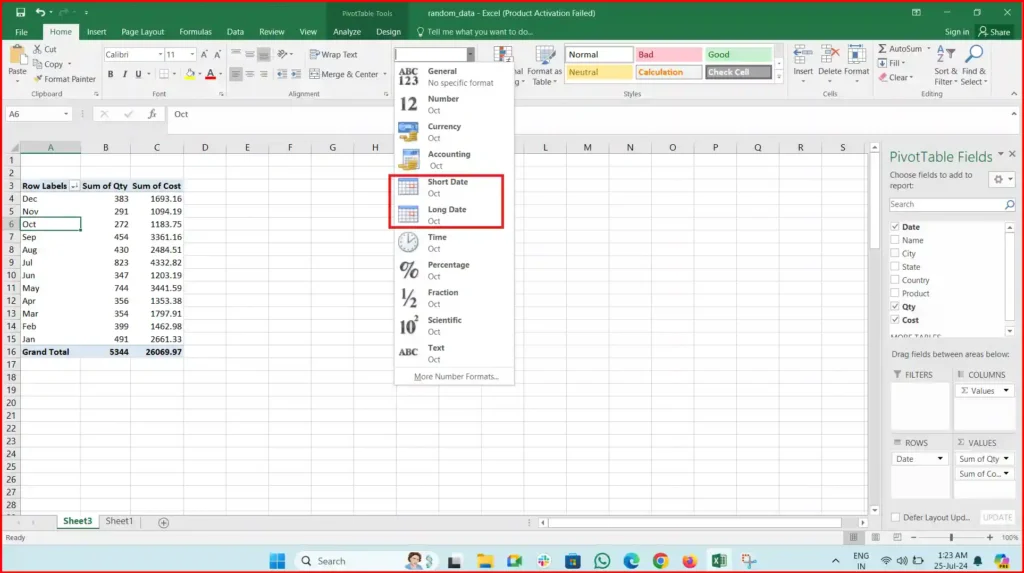
Task: Uncheck the Cost field checkbox
Action: tap(895, 319)
